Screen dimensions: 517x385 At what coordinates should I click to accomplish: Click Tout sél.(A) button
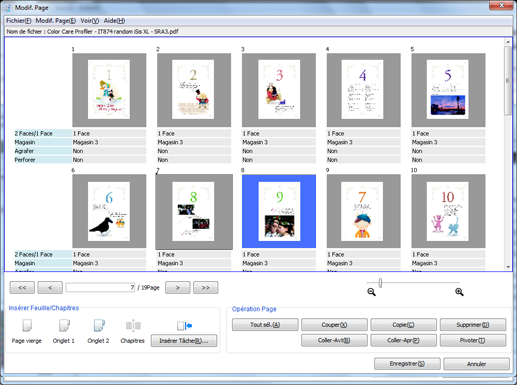[x=265, y=325]
